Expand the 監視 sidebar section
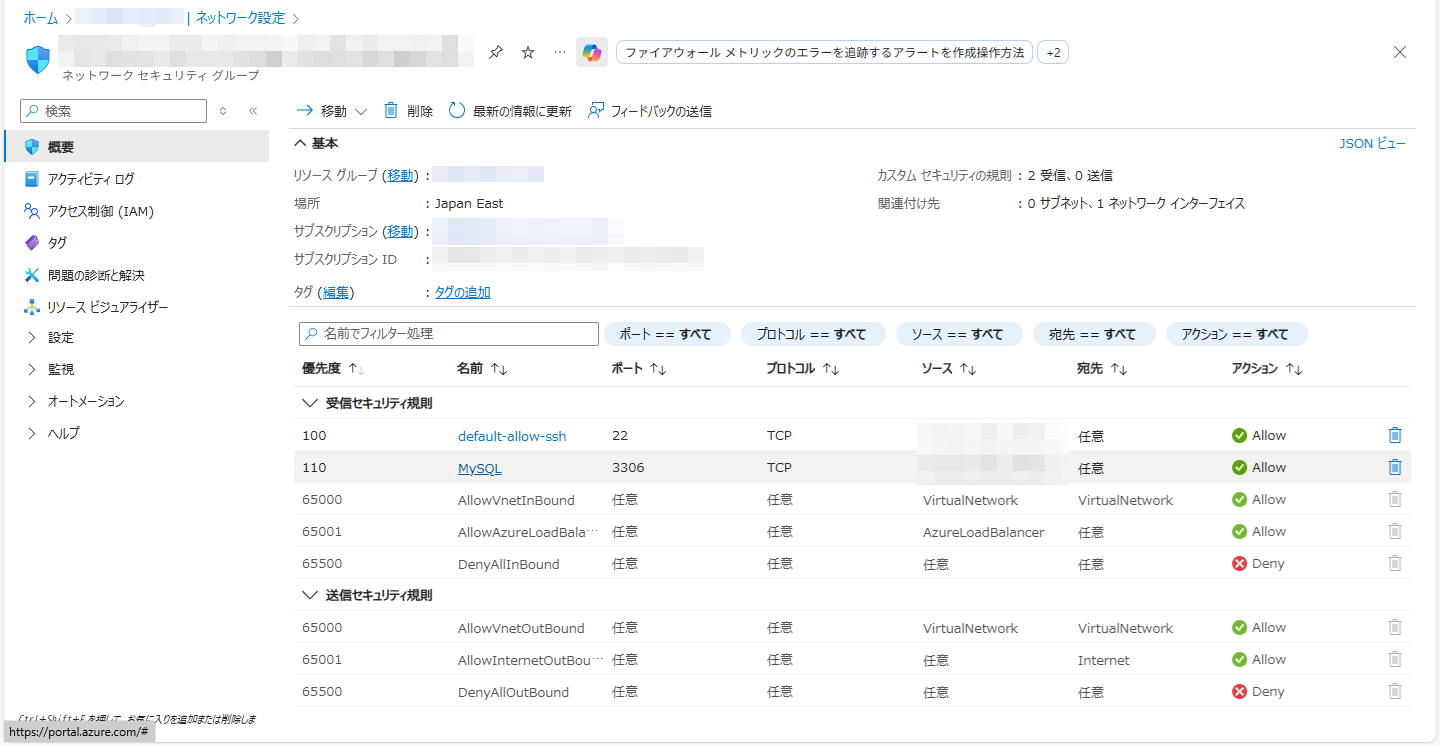 (x=60, y=369)
